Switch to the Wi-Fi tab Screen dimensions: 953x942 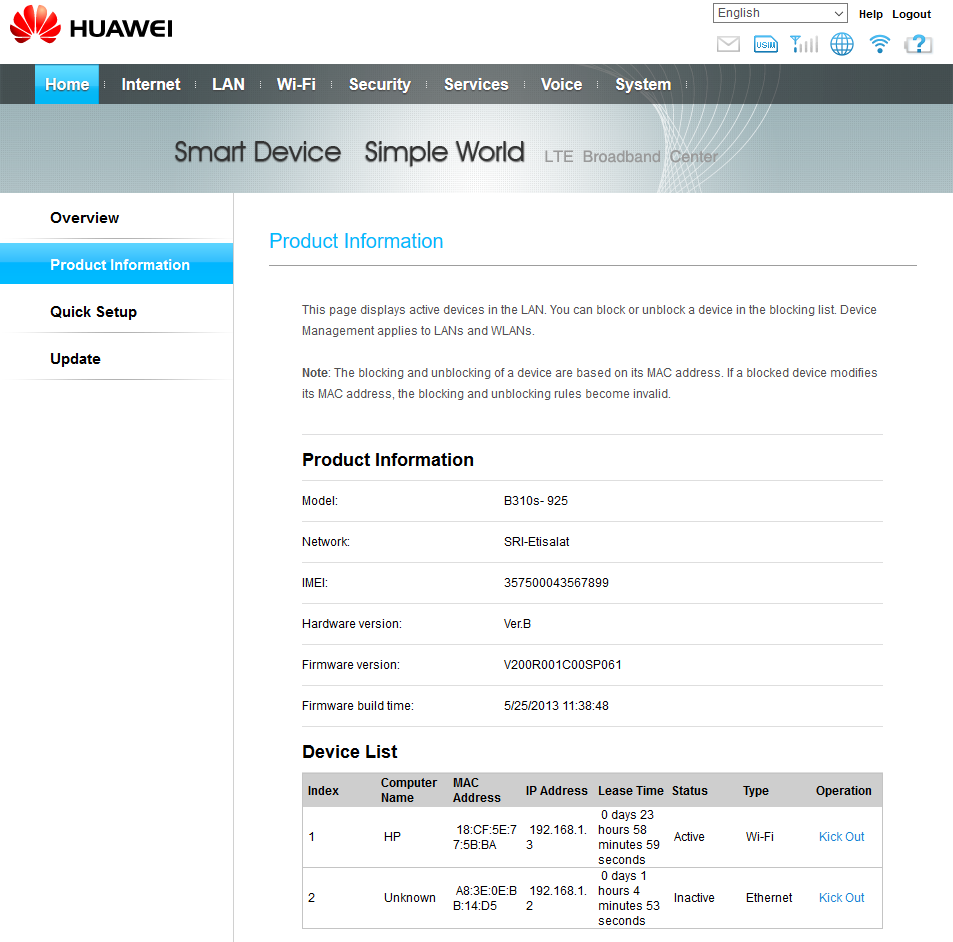pyautogui.click(x=296, y=85)
